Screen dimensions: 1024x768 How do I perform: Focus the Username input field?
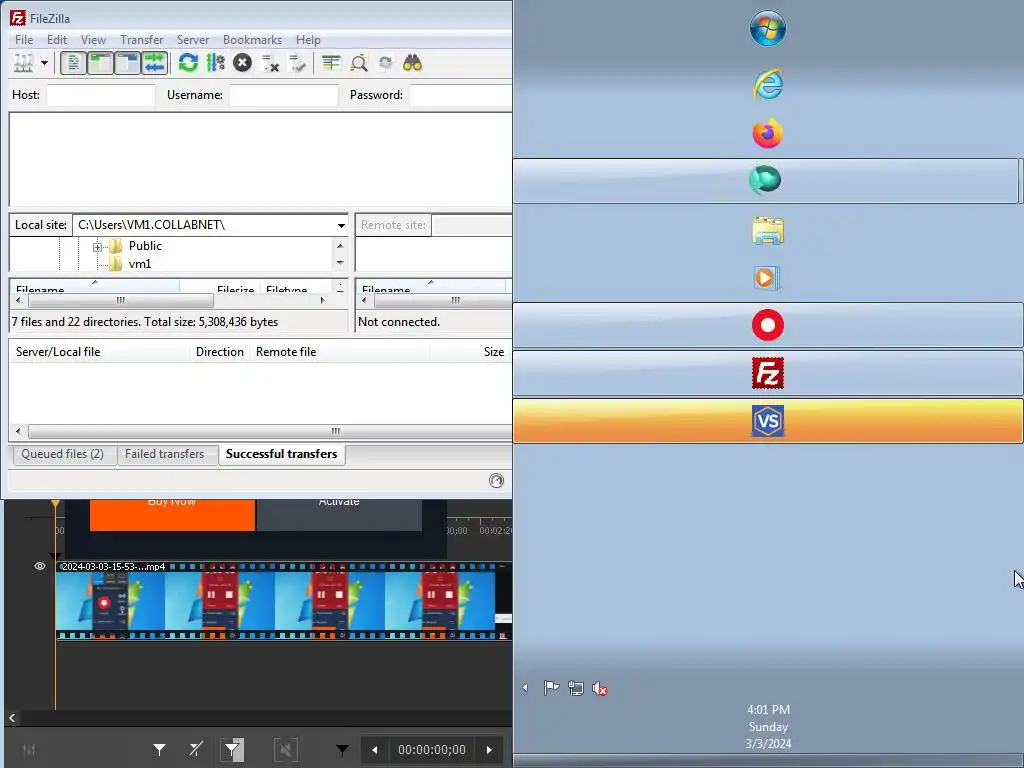point(284,95)
